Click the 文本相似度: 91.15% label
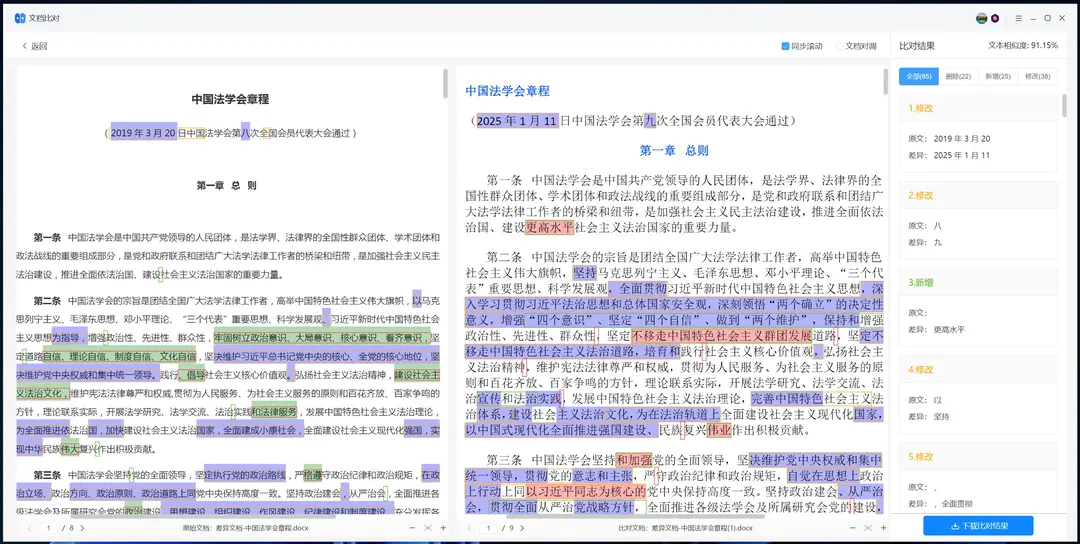This screenshot has width=1080, height=544. (x=1023, y=45)
